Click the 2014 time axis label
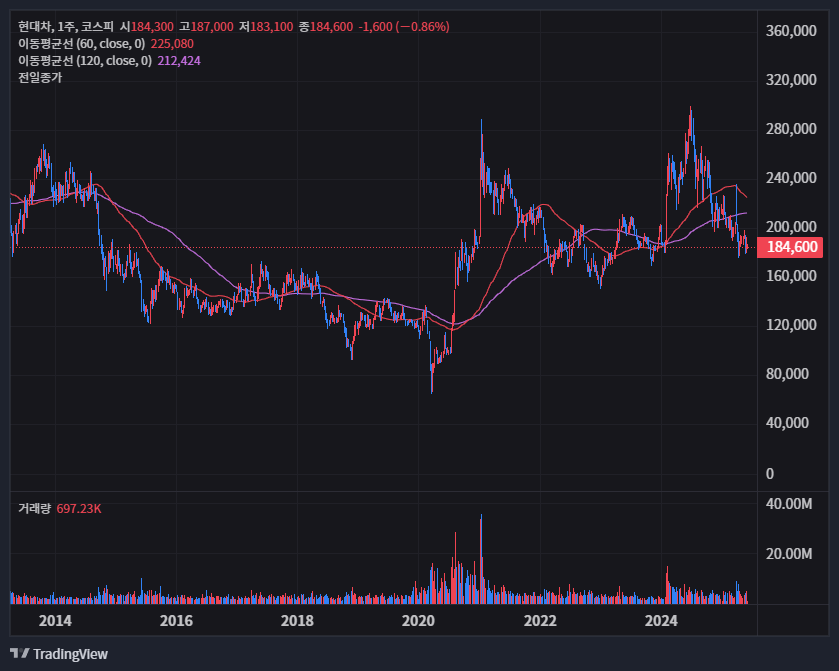 click(x=55, y=621)
